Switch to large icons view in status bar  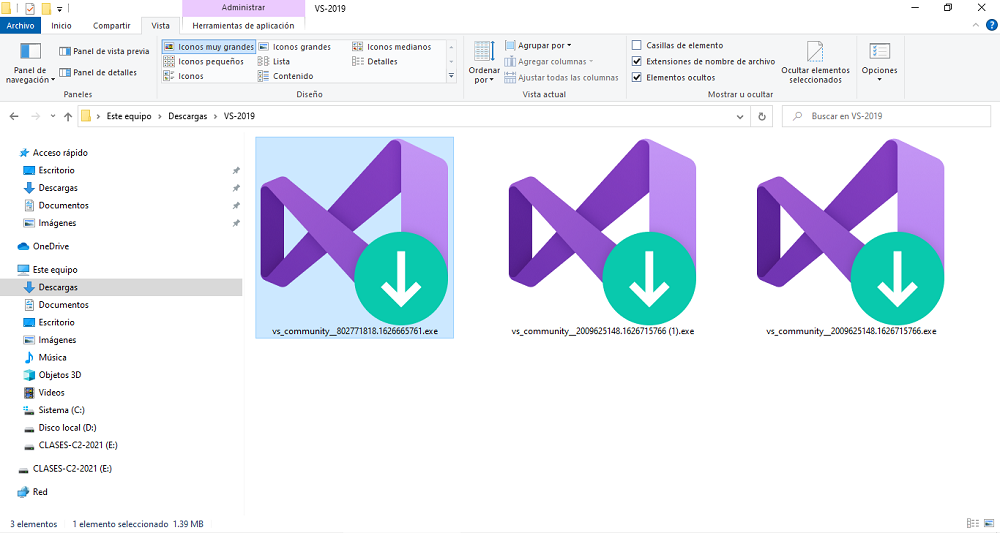pyautogui.click(x=989, y=523)
